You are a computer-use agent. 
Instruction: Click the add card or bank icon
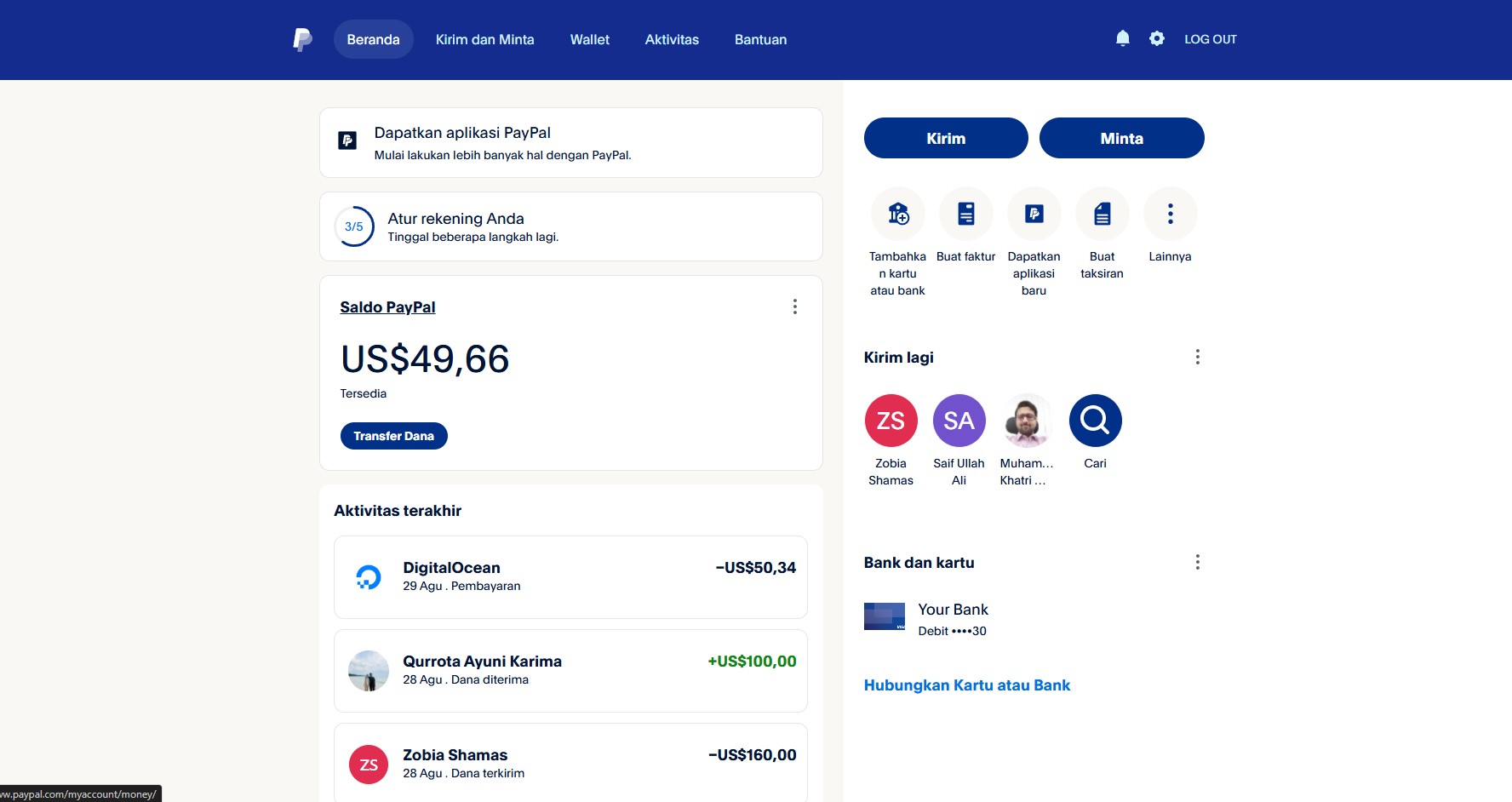(897, 214)
